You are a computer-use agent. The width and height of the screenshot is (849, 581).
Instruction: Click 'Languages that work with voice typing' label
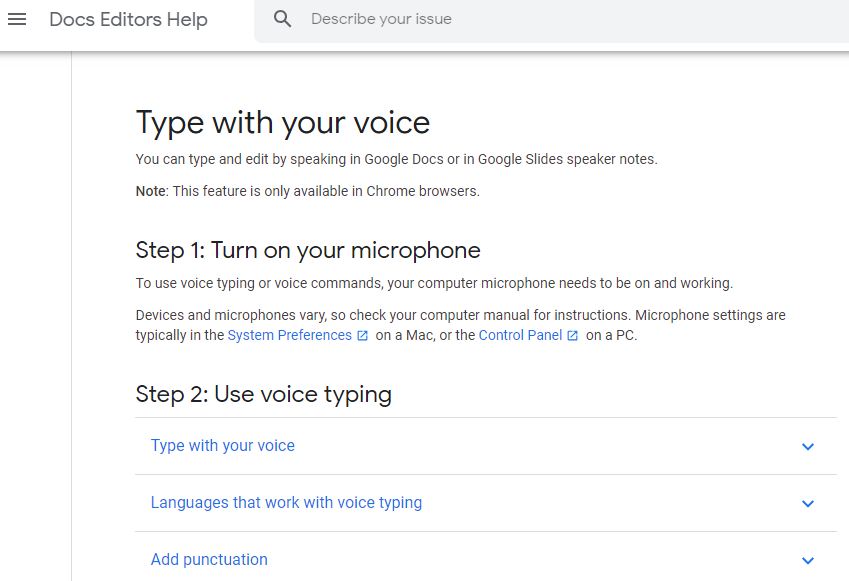[x=286, y=503]
